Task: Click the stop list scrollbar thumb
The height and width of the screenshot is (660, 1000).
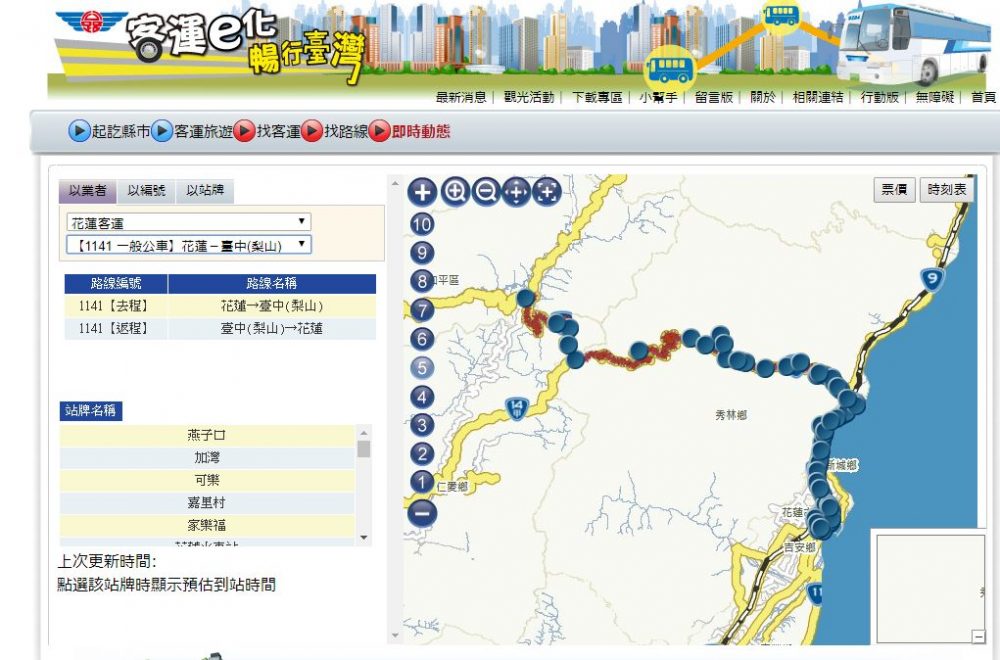Action: [x=364, y=448]
